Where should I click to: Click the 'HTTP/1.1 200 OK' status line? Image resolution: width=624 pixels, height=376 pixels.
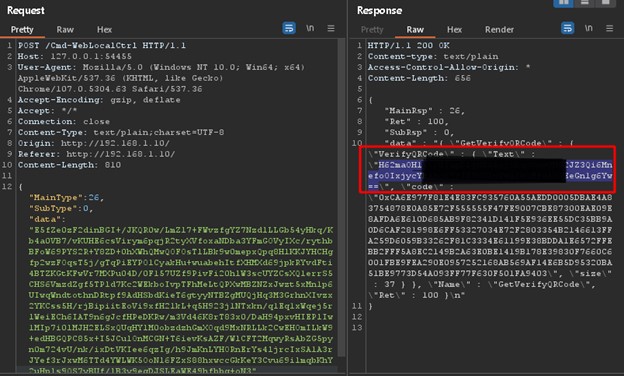(x=408, y=45)
